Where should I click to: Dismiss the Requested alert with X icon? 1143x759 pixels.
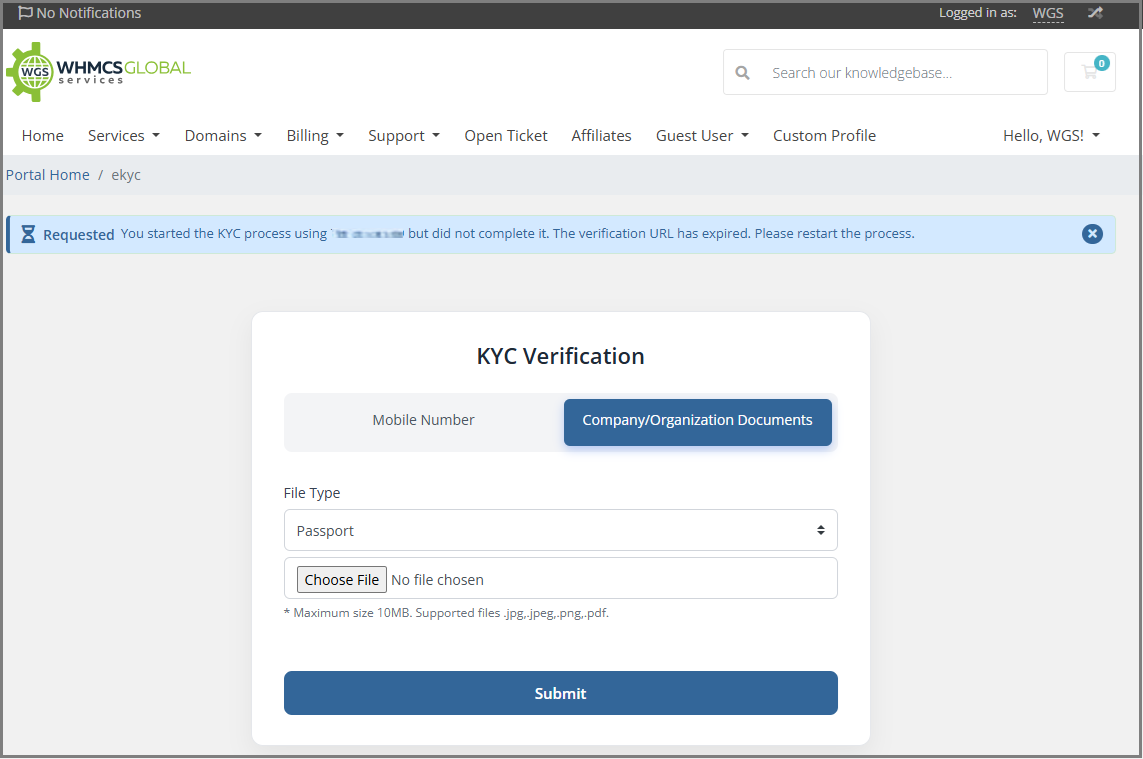[1092, 234]
